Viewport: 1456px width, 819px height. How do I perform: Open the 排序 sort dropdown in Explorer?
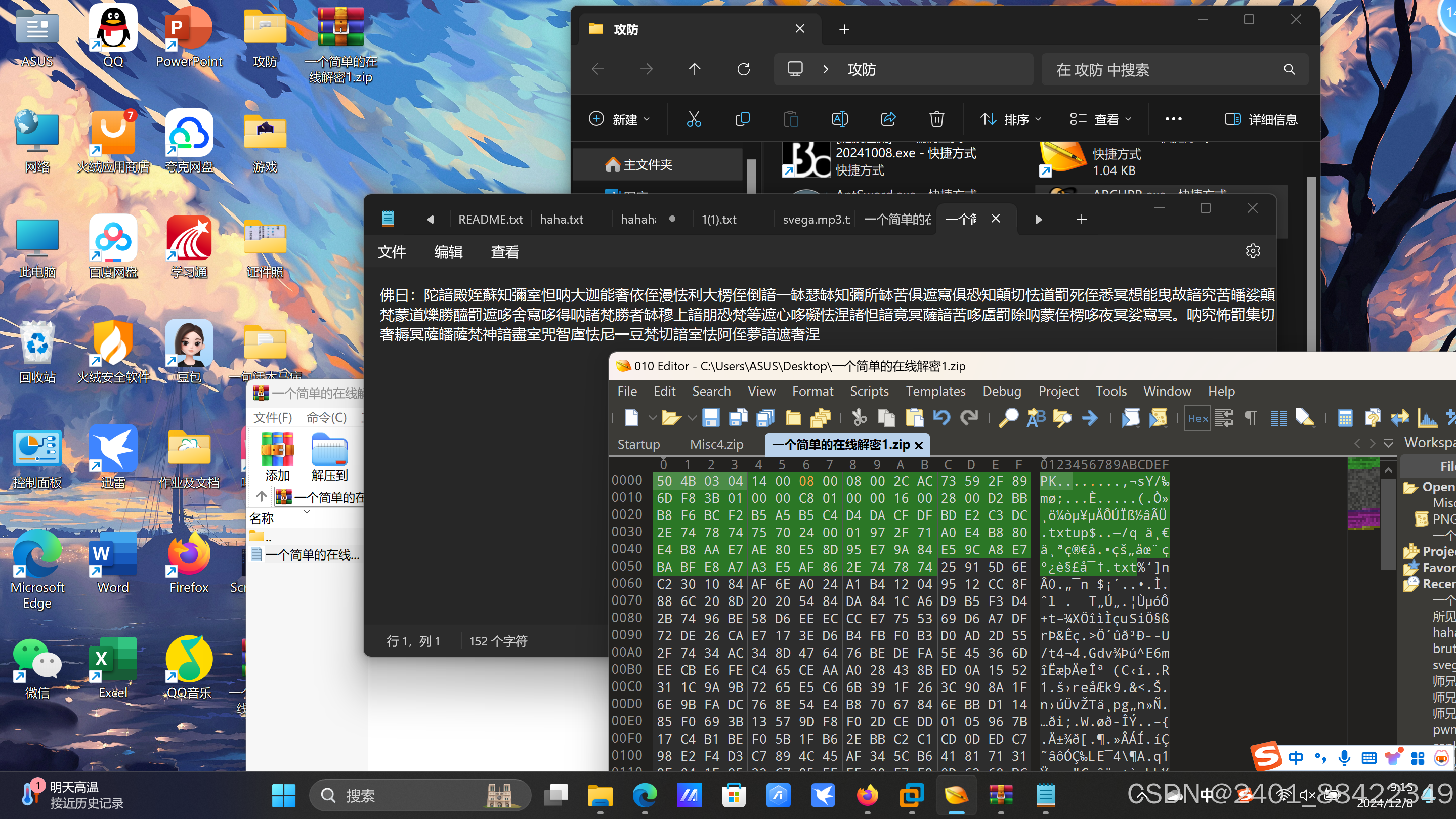pos(1011,119)
